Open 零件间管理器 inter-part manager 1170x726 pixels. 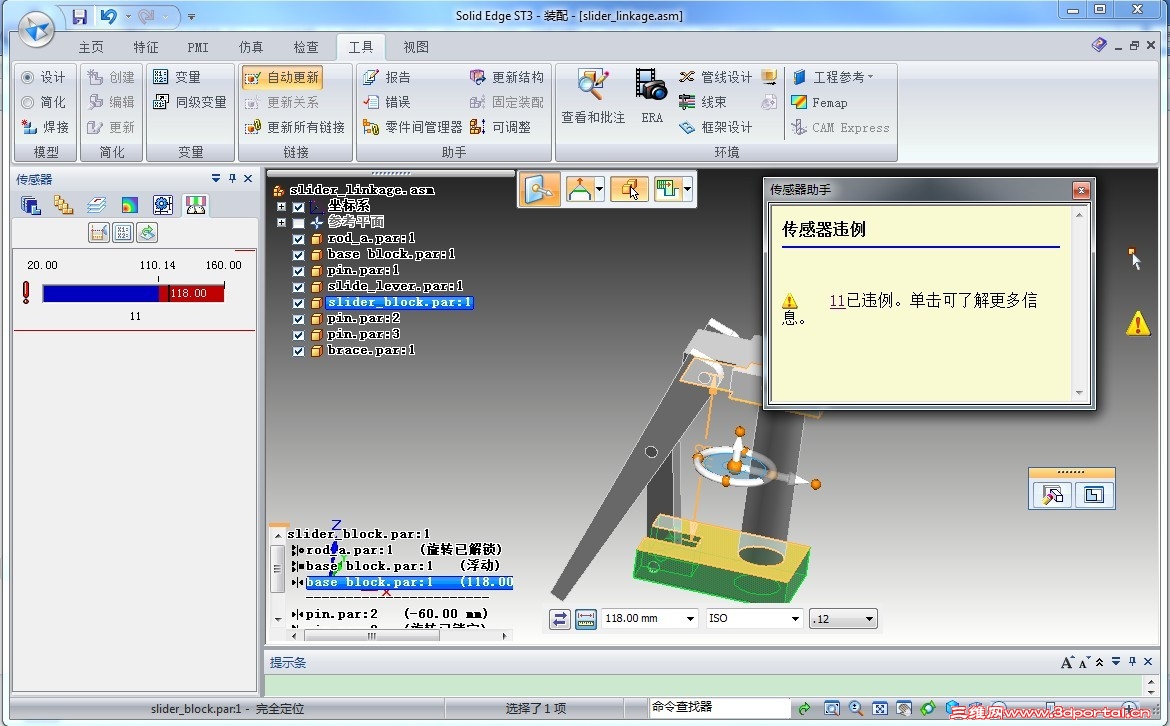[x=413, y=128]
